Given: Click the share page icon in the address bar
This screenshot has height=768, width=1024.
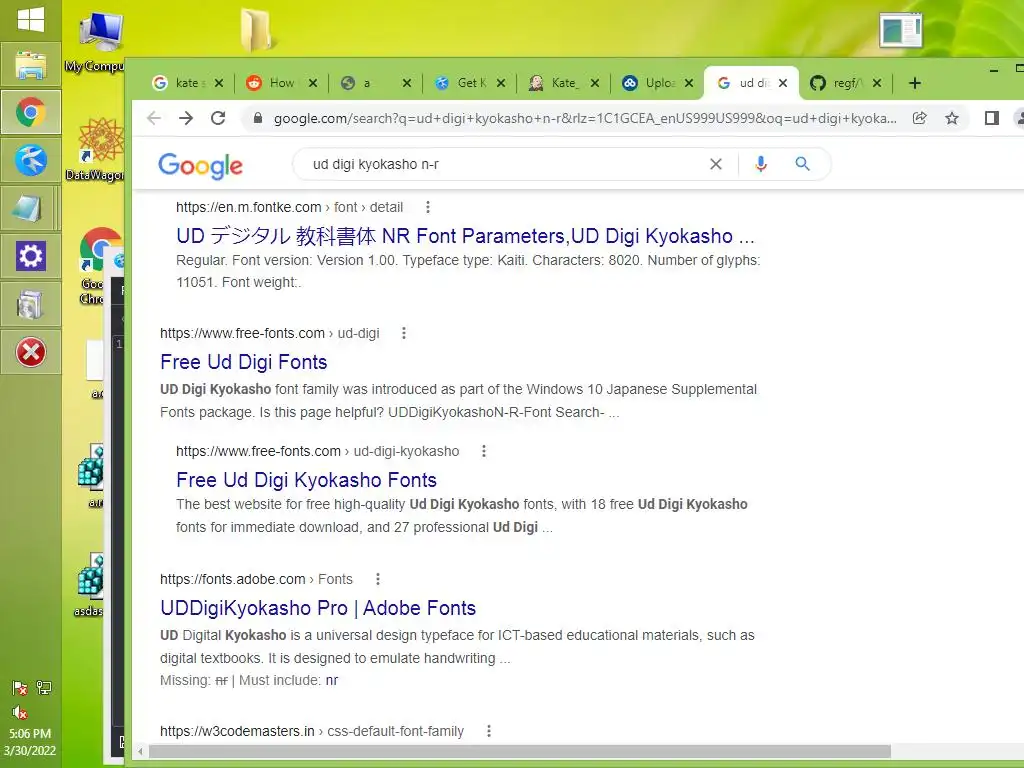Looking at the screenshot, I should 920,118.
